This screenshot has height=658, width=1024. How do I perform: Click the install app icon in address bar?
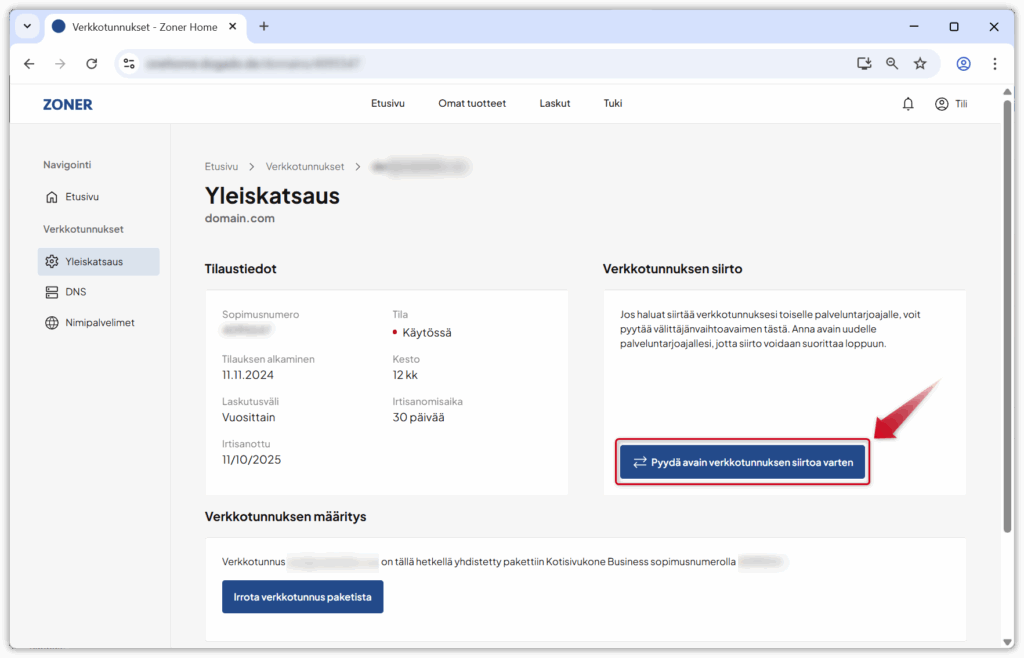[864, 63]
